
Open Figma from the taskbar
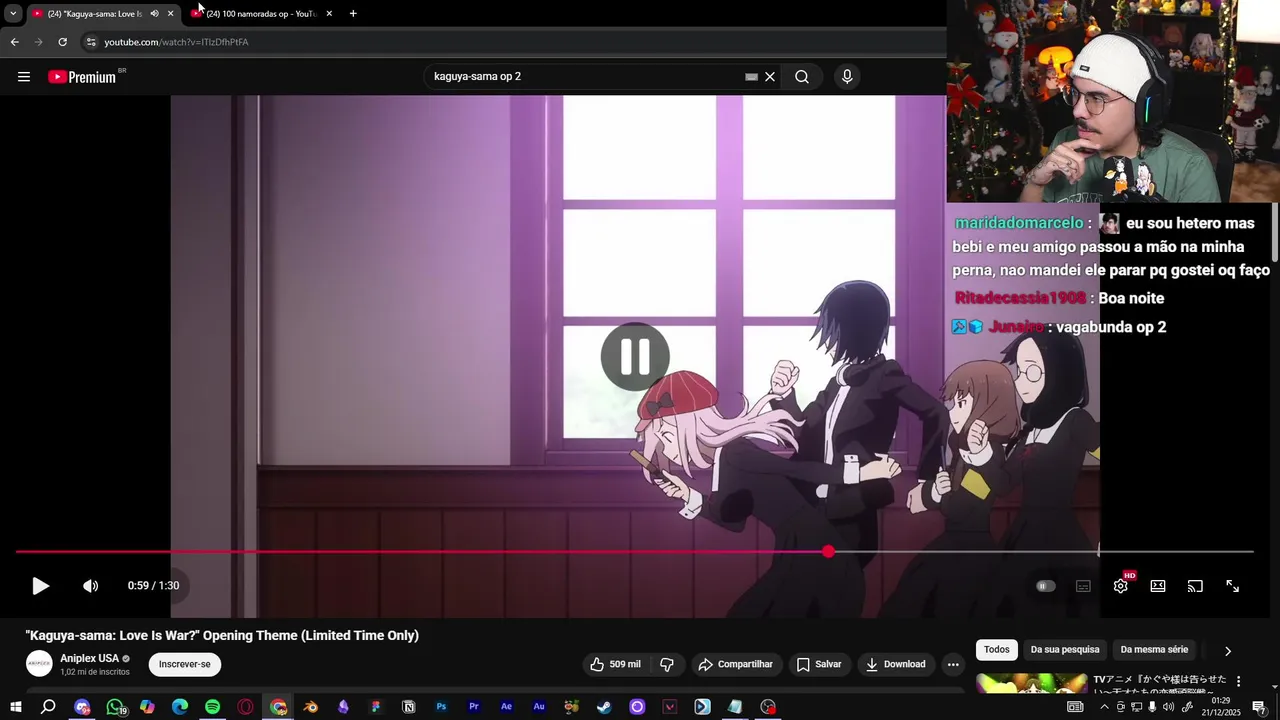coord(376,707)
